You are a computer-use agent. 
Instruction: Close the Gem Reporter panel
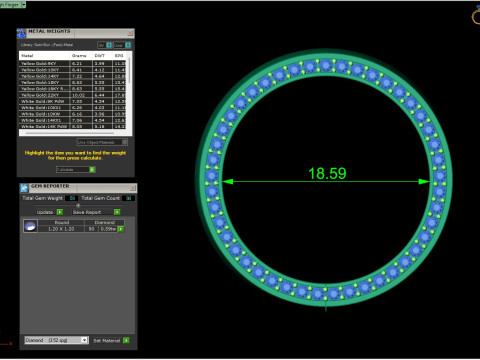(133, 188)
